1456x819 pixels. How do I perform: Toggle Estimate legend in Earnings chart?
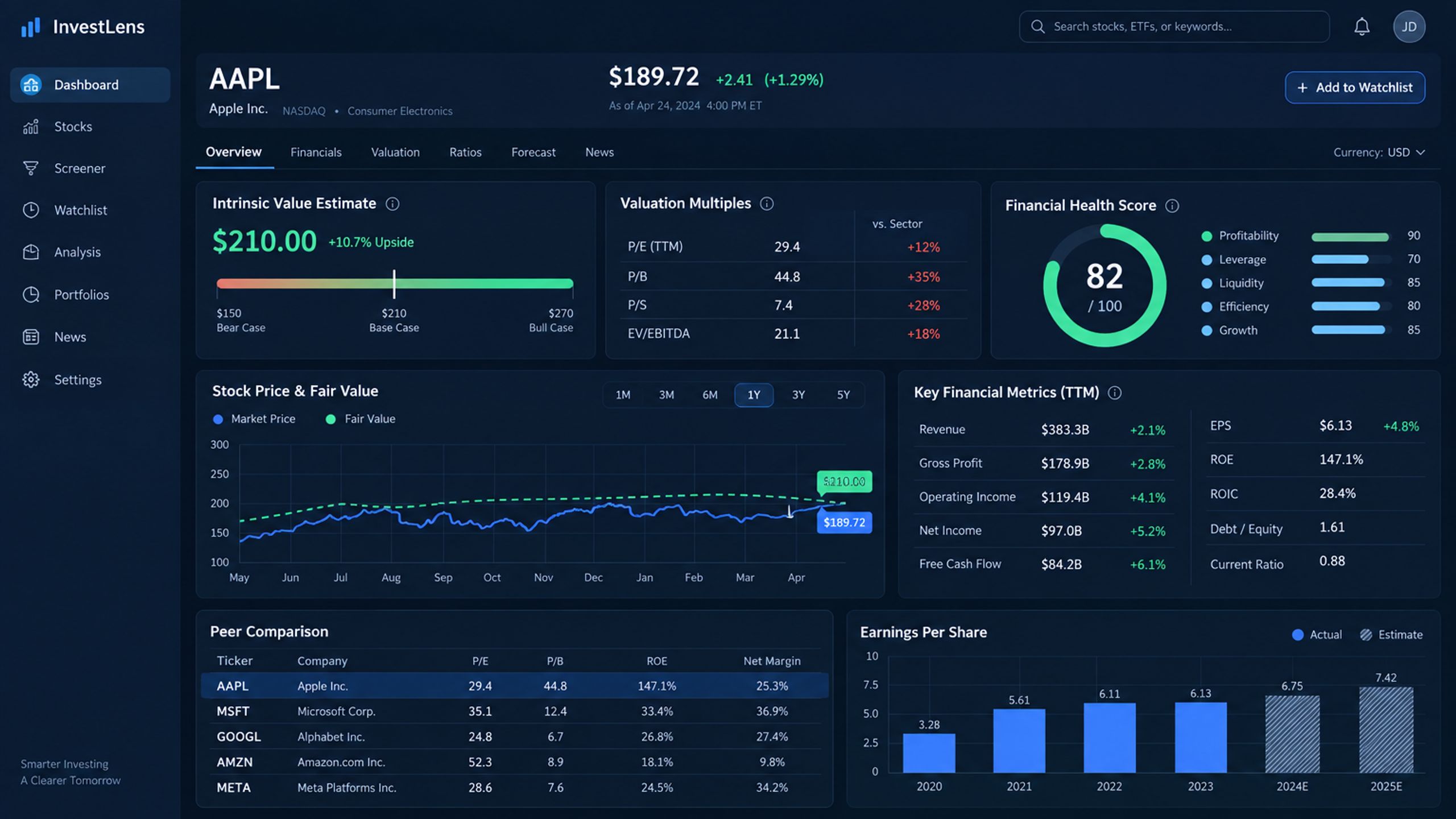click(x=1391, y=635)
